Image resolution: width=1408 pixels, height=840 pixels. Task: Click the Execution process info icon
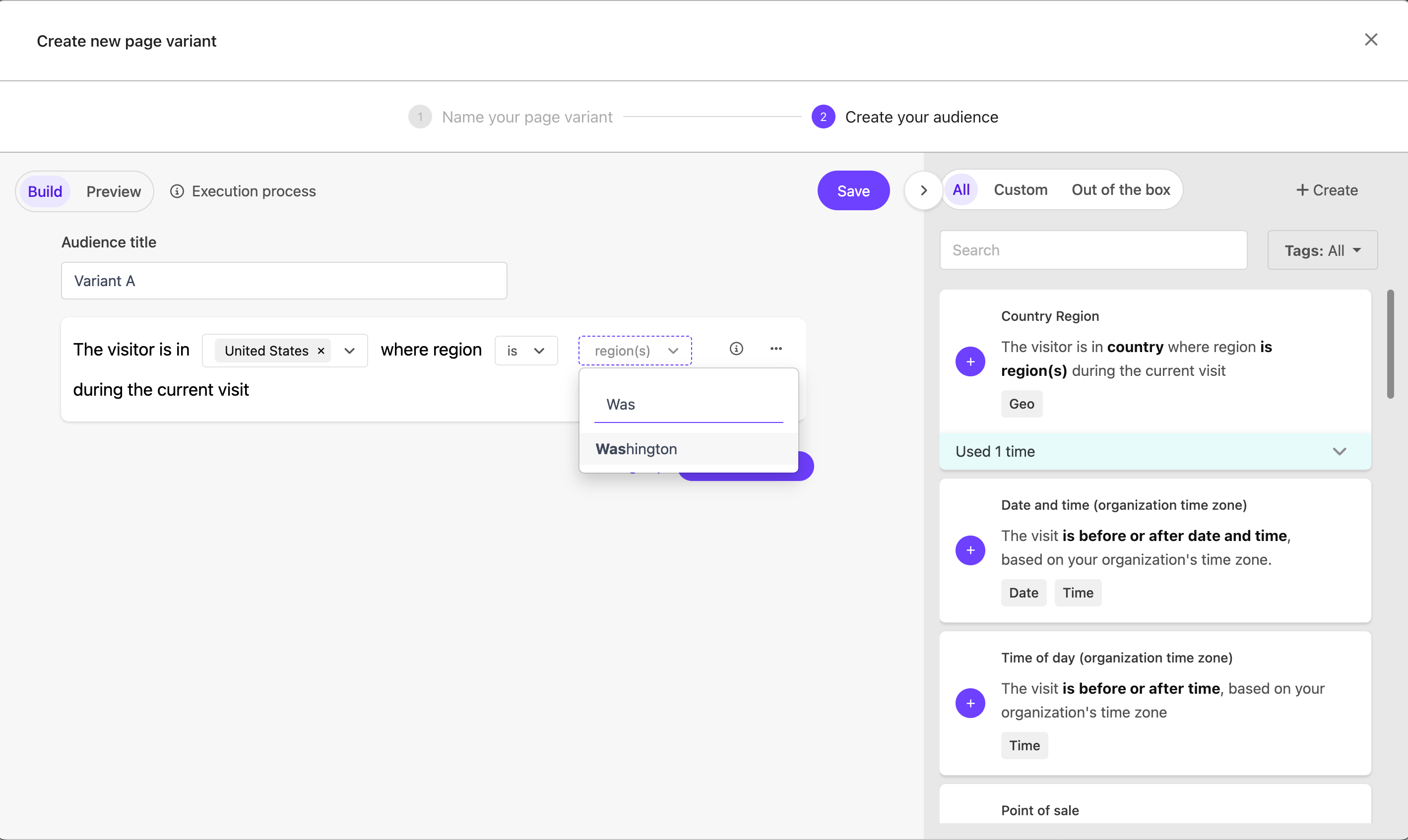pyautogui.click(x=177, y=191)
